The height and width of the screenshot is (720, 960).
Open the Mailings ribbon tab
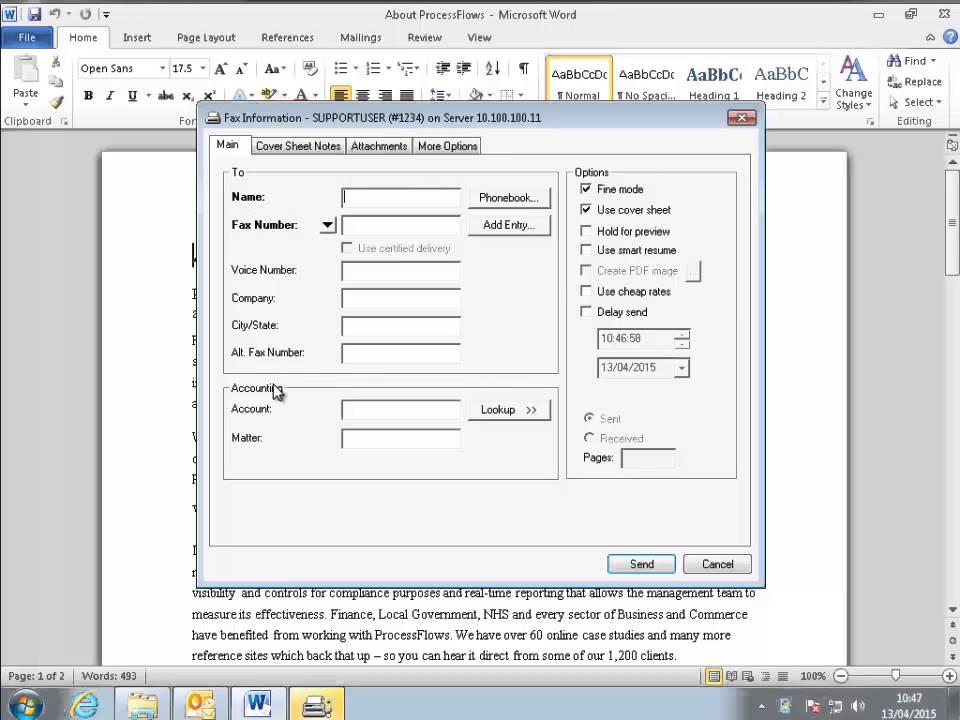pos(361,37)
